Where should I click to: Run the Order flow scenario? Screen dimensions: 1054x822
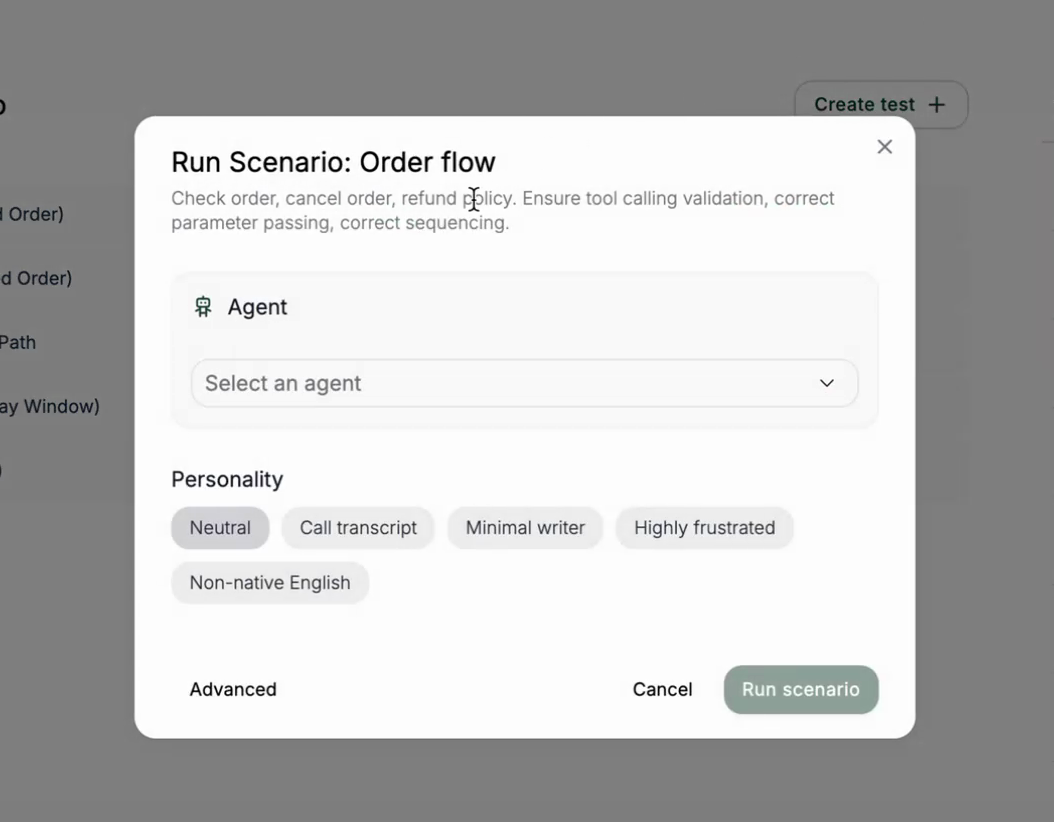pos(800,689)
